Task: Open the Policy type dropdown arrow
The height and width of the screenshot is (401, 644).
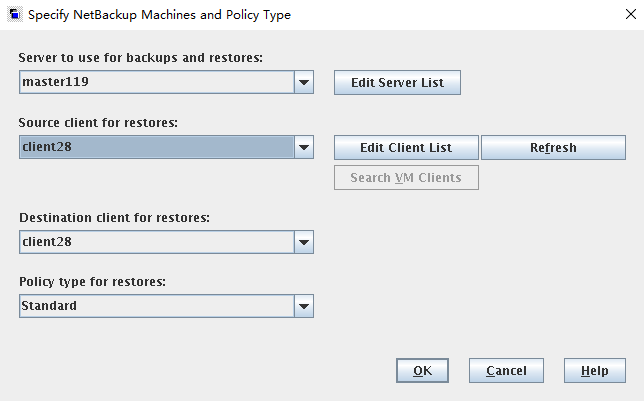Action: (x=304, y=306)
